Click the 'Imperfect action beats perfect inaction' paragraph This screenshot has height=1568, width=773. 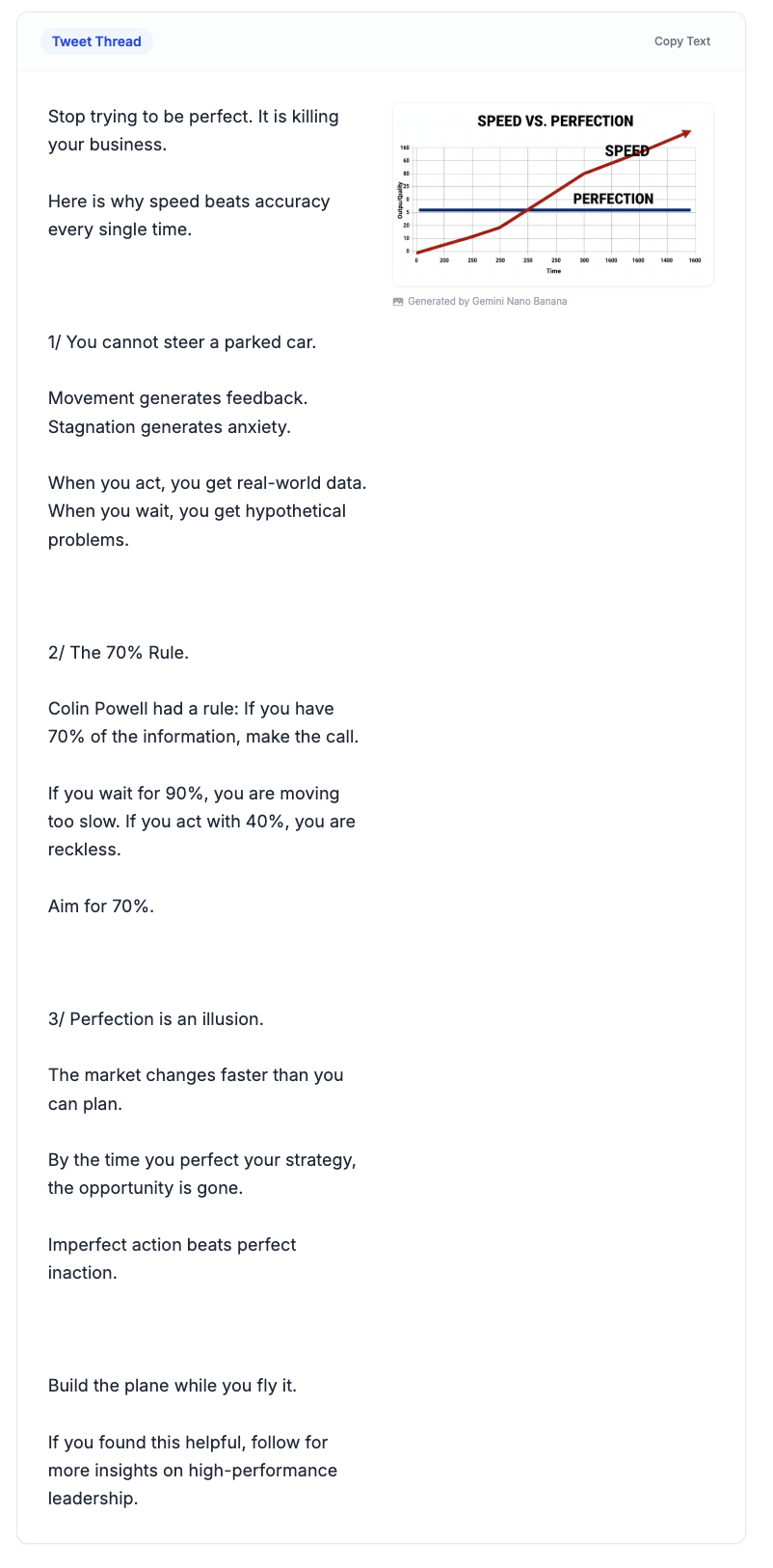point(173,1258)
